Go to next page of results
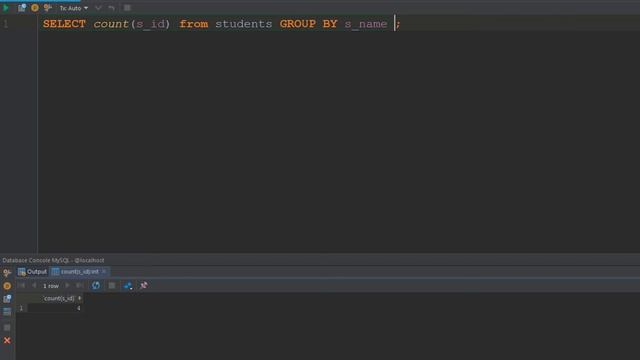 tap(67, 285)
